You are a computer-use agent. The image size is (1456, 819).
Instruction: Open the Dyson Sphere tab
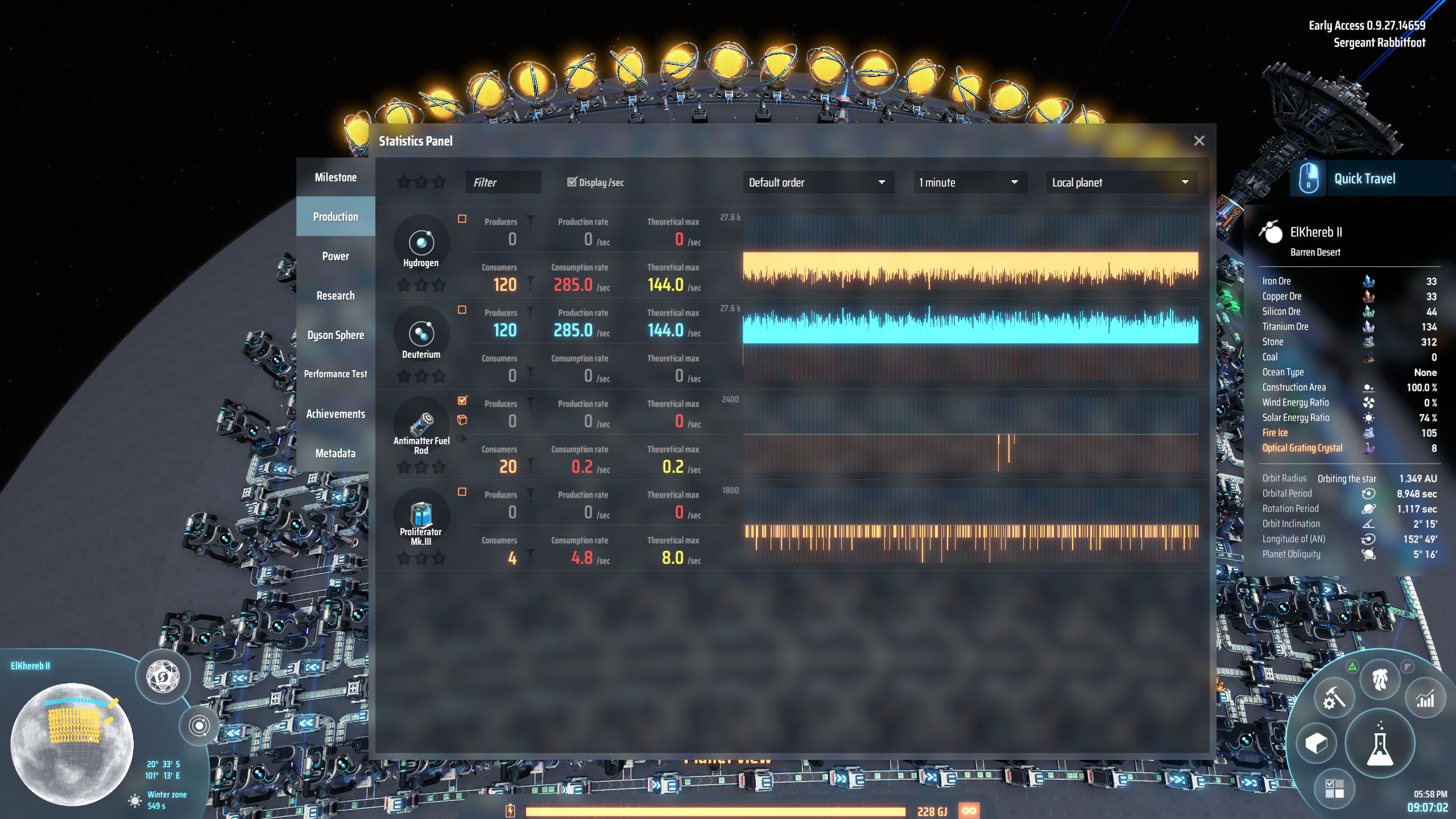336,334
